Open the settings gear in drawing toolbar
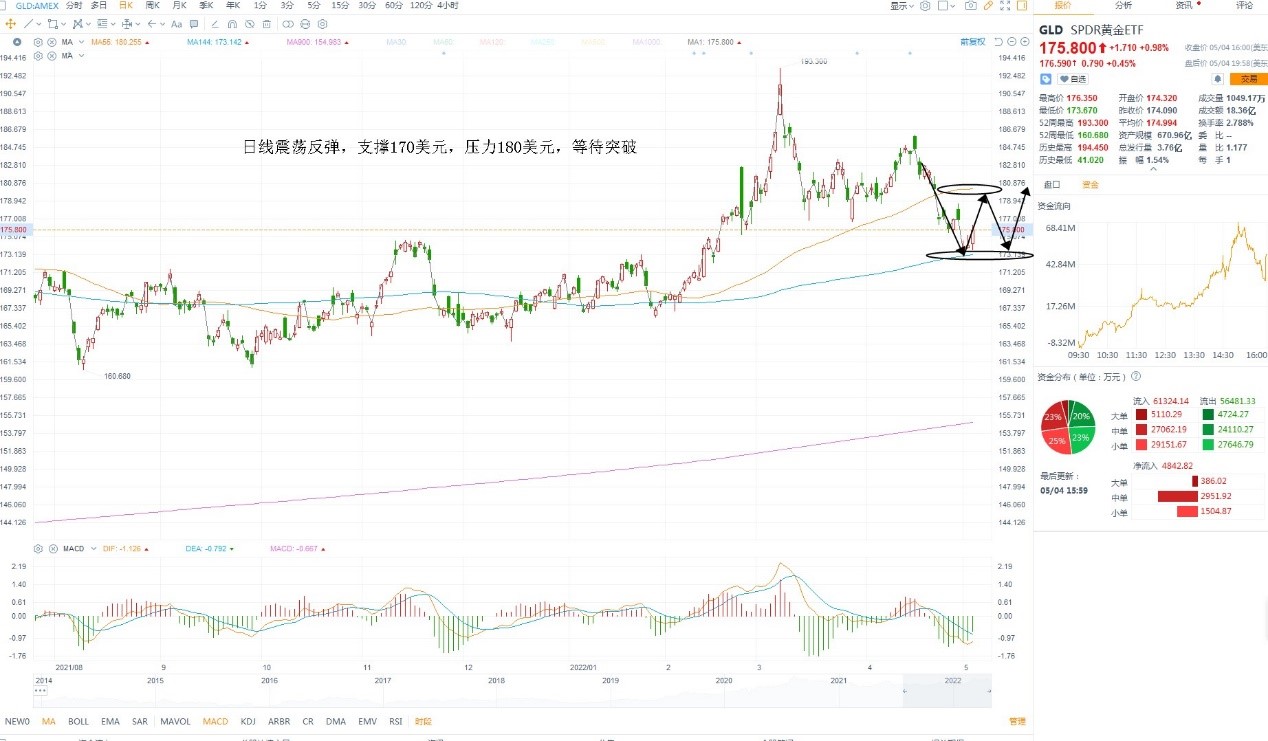The height and width of the screenshot is (741, 1268). point(322,24)
